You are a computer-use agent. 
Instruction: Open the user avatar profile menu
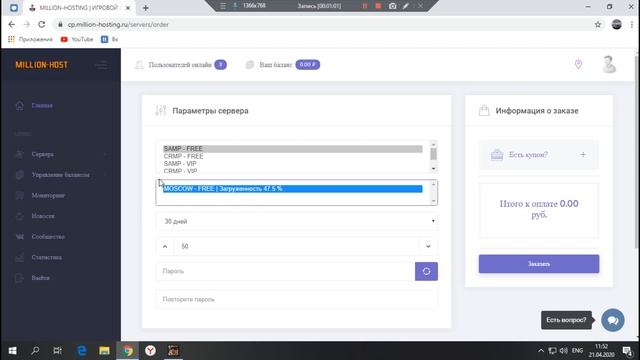click(609, 64)
